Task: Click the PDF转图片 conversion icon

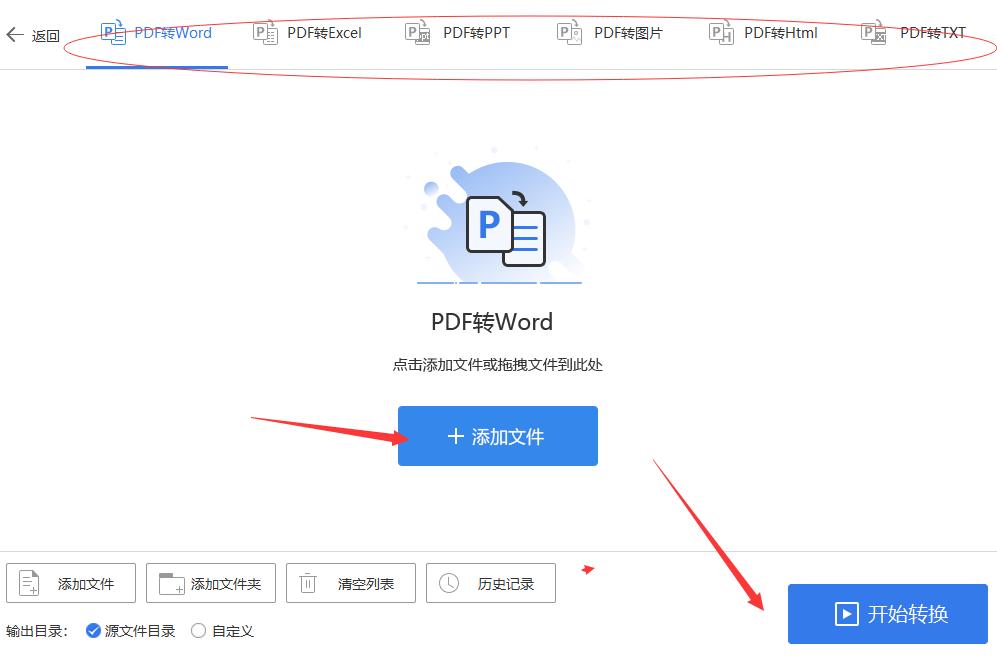Action: (569, 31)
